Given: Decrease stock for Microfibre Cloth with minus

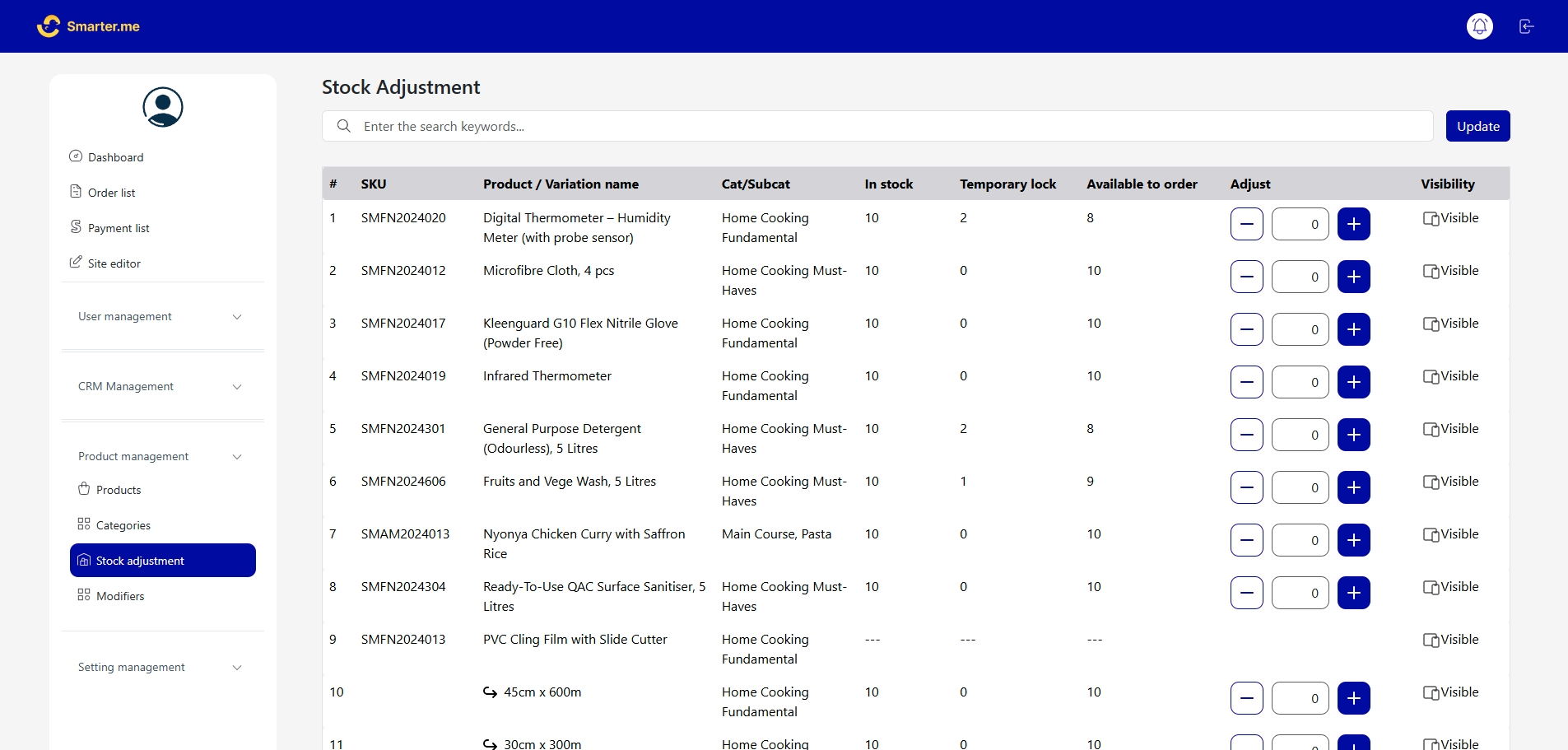Looking at the screenshot, I should (1246, 277).
